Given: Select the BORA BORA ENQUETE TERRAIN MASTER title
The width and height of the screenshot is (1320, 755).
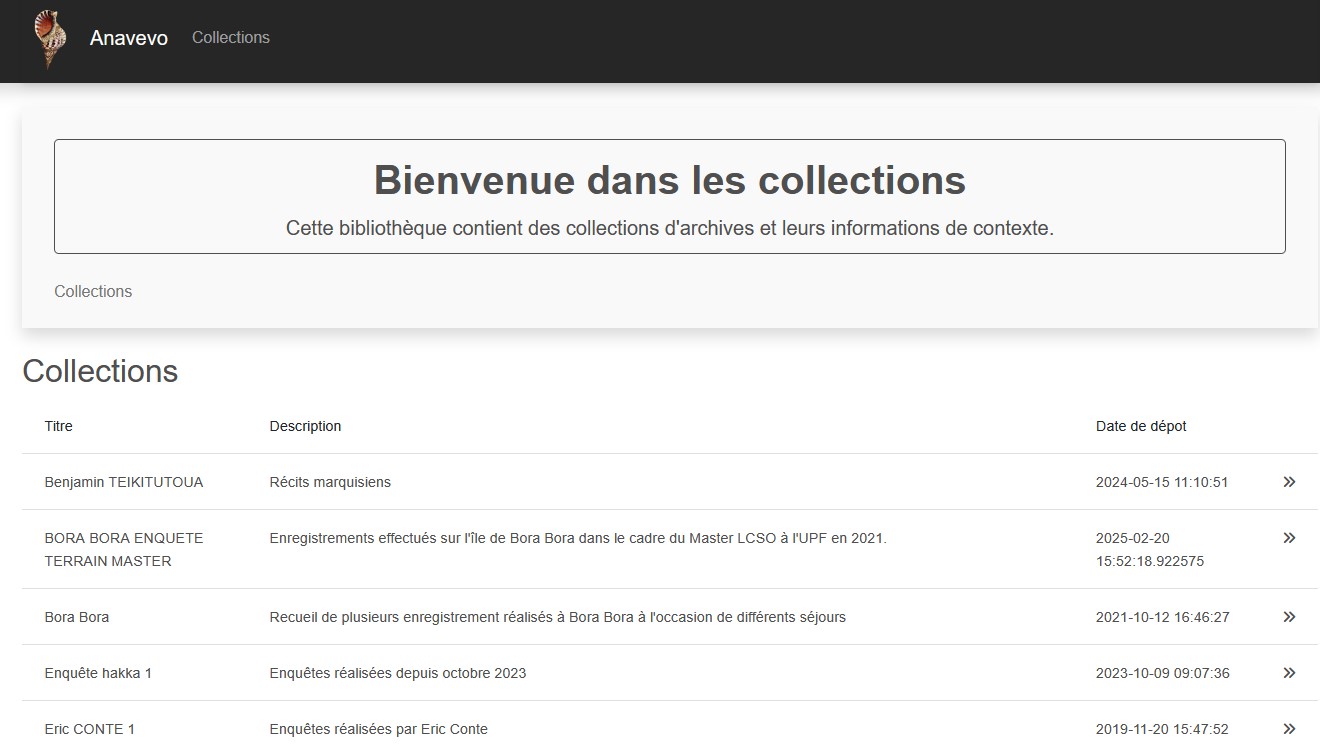Looking at the screenshot, I should point(124,549).
